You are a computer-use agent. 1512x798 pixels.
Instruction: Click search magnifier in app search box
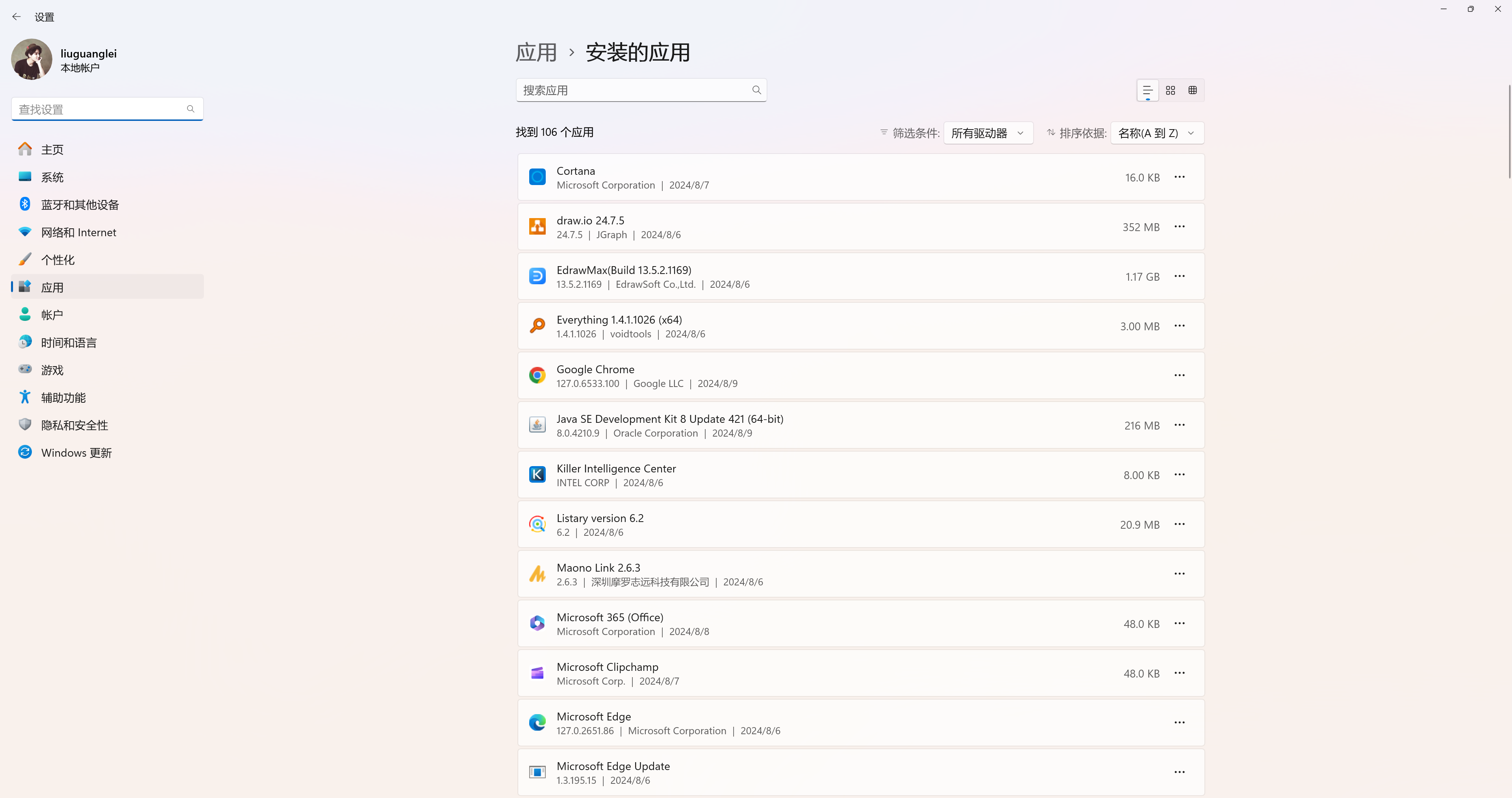click(756, 91)
